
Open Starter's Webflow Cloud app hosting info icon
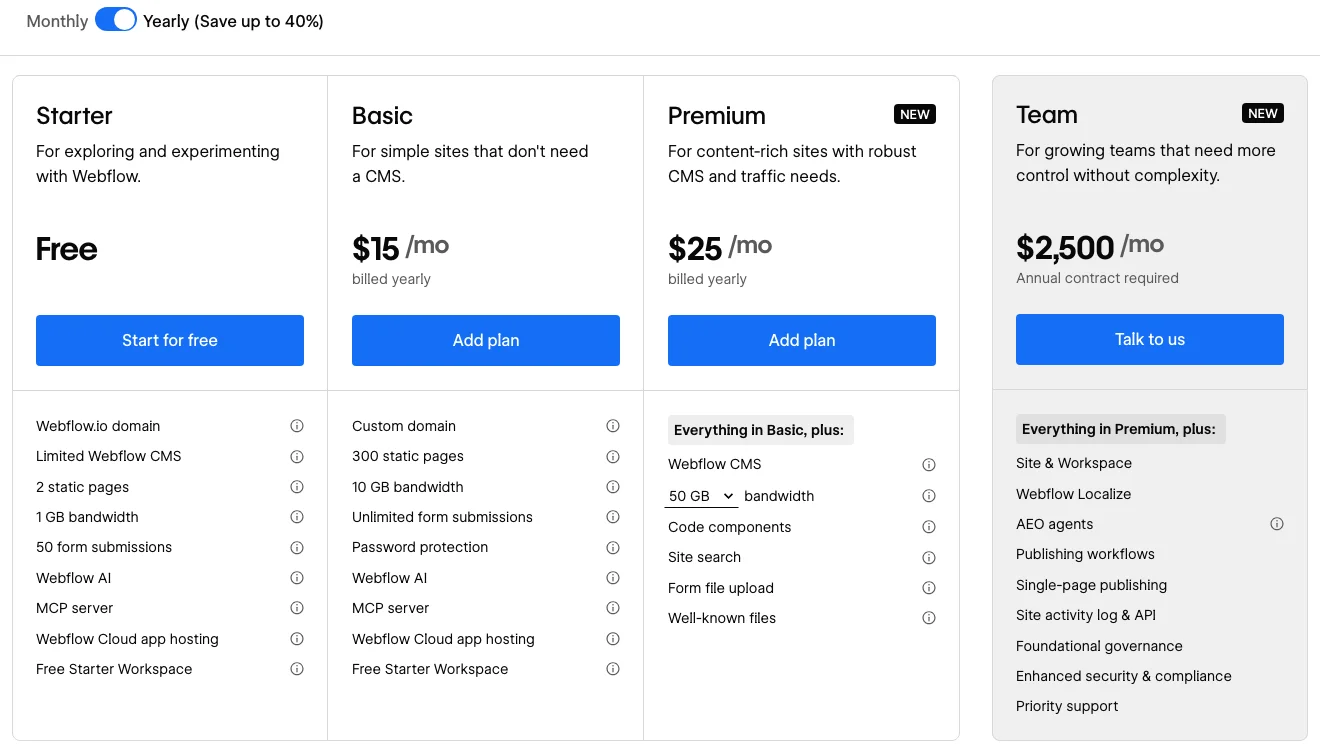pos(297,639)
